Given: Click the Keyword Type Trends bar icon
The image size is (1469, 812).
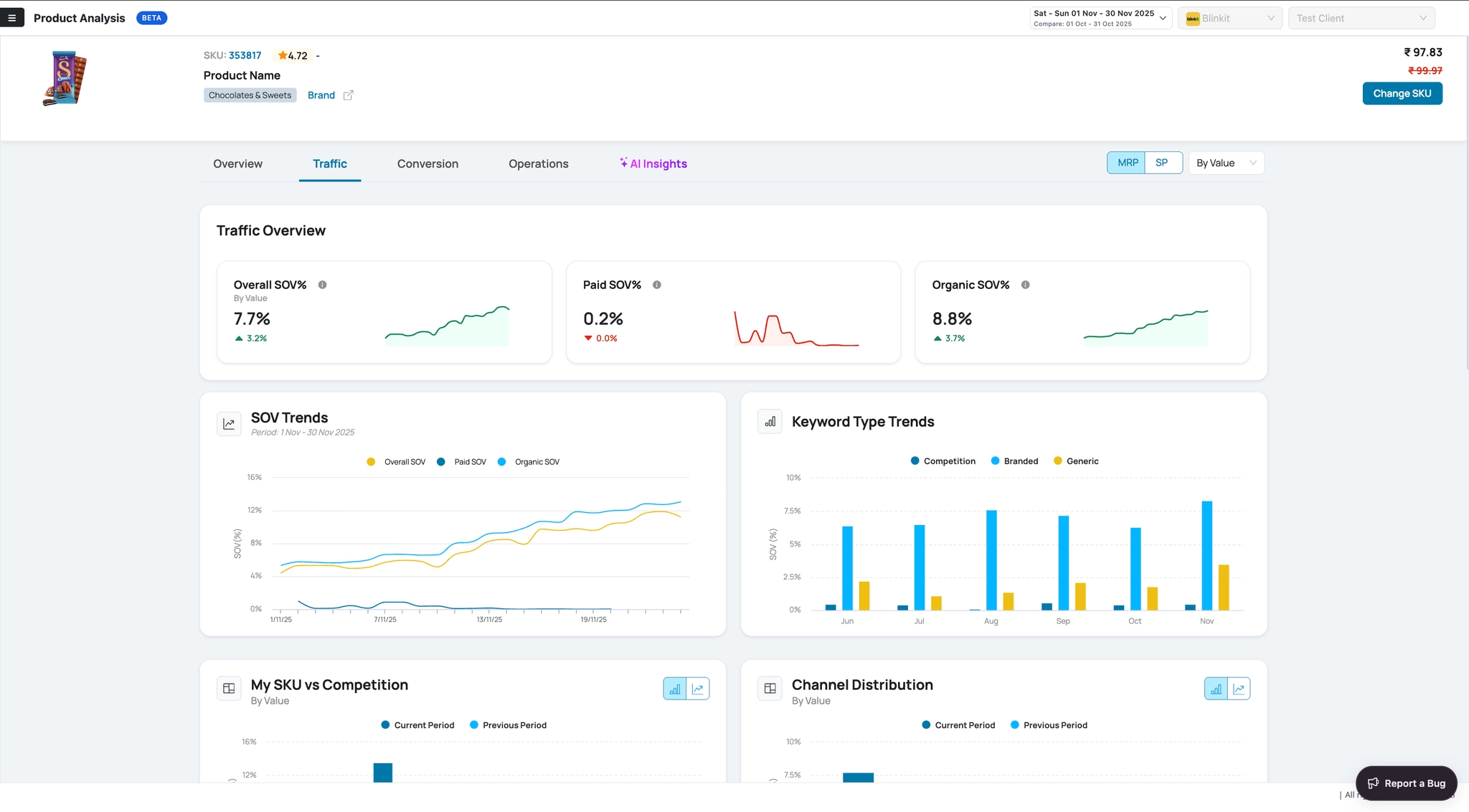Looking at the screenshot, I should click(x=770, y=422).
